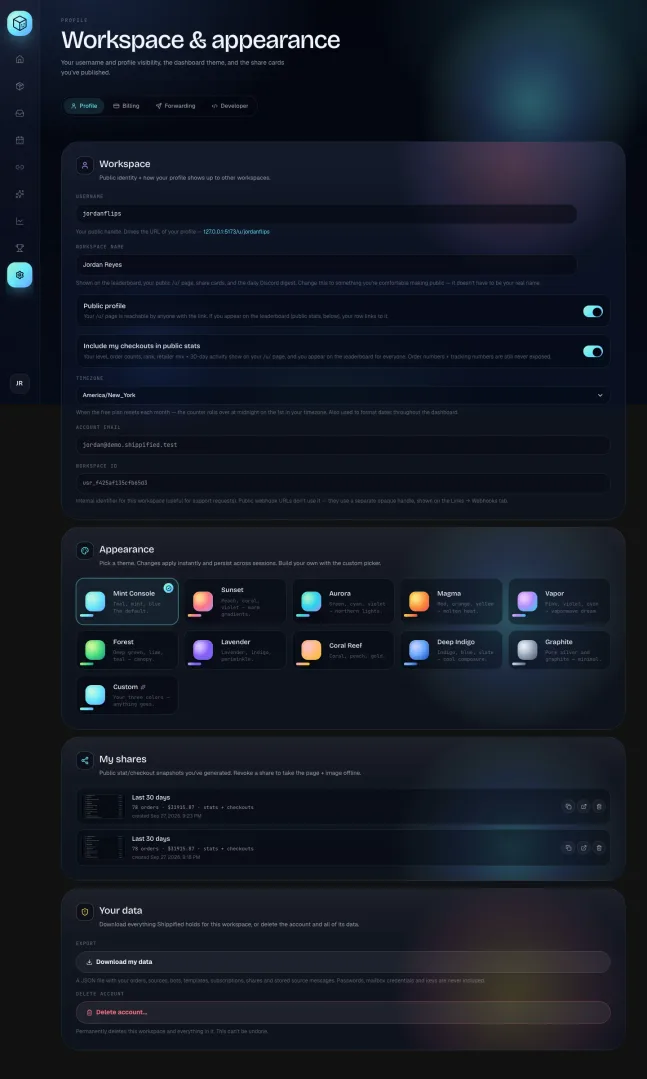Switch to the Profile tab
The image size is (647, 1079).
(x=84, y=106)
